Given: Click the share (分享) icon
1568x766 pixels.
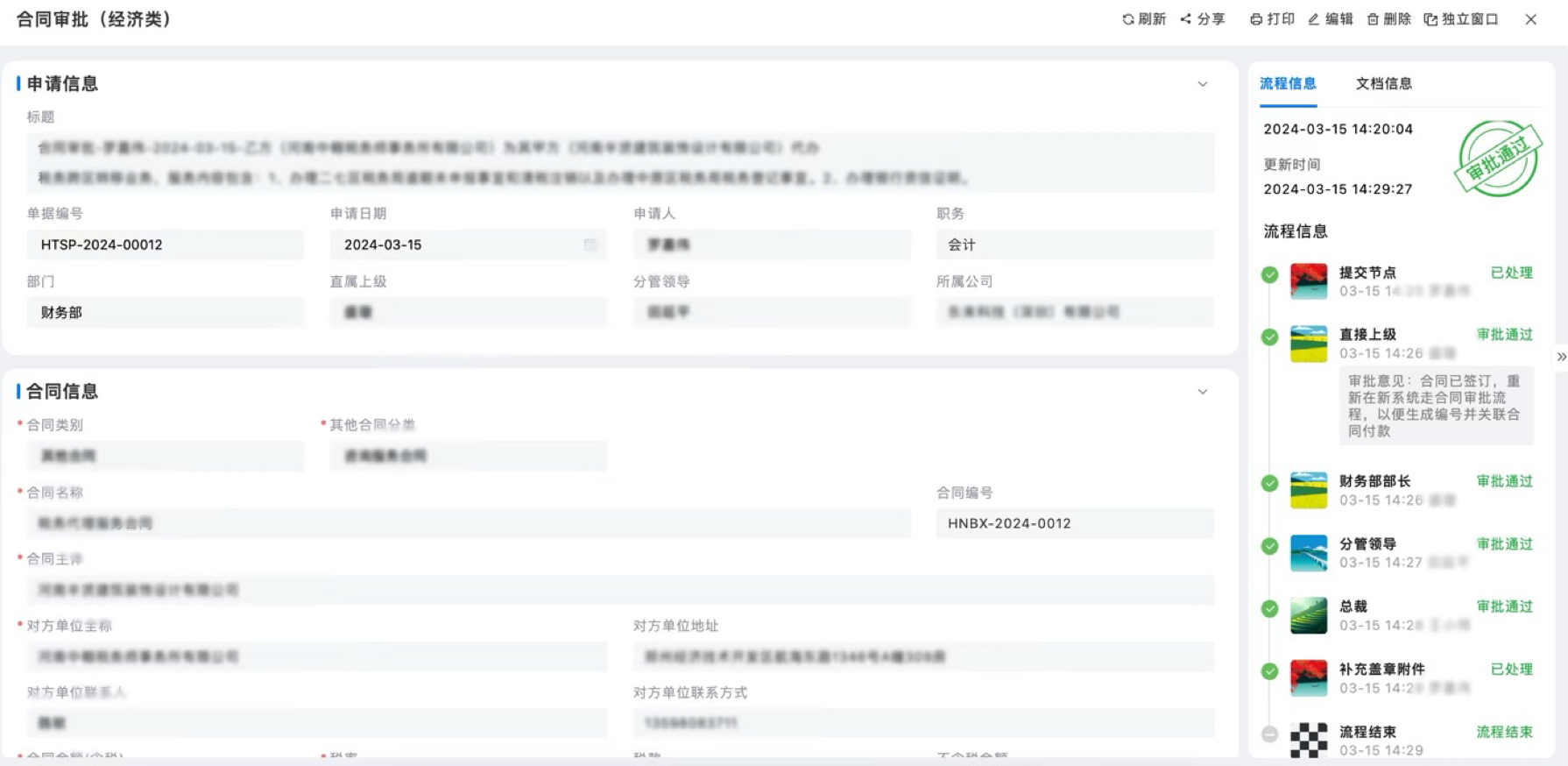Looking at the screenshot, I should [x=1186, y=19].
